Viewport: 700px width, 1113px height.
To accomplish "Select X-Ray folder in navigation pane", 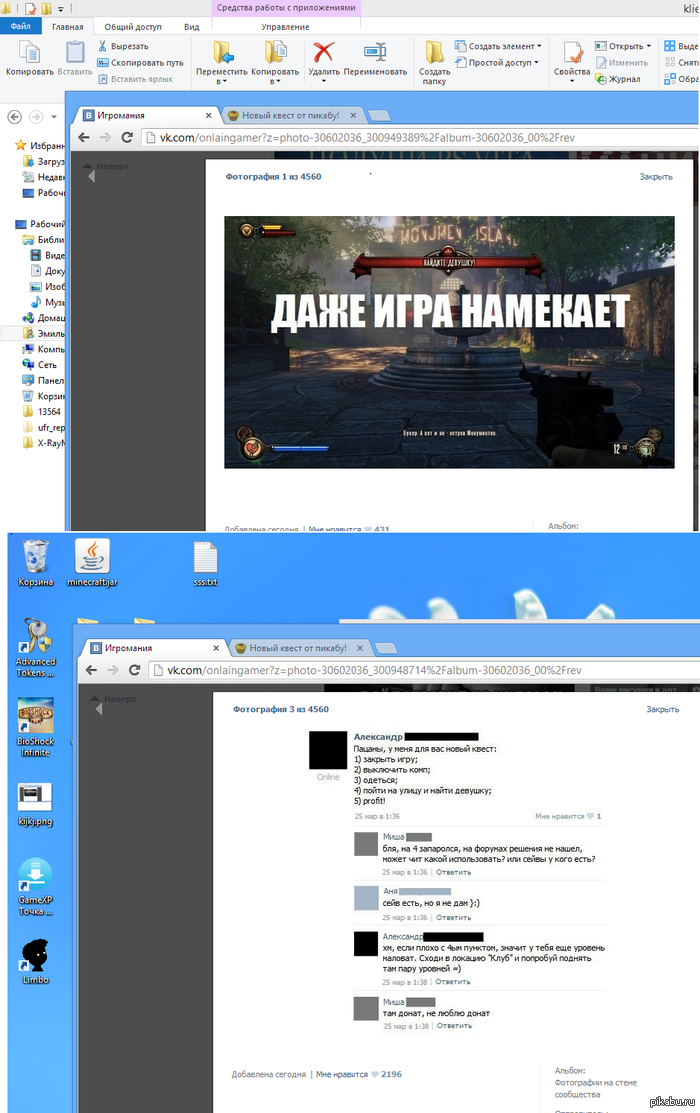I will pyautogui.click(x=43, y=443).
